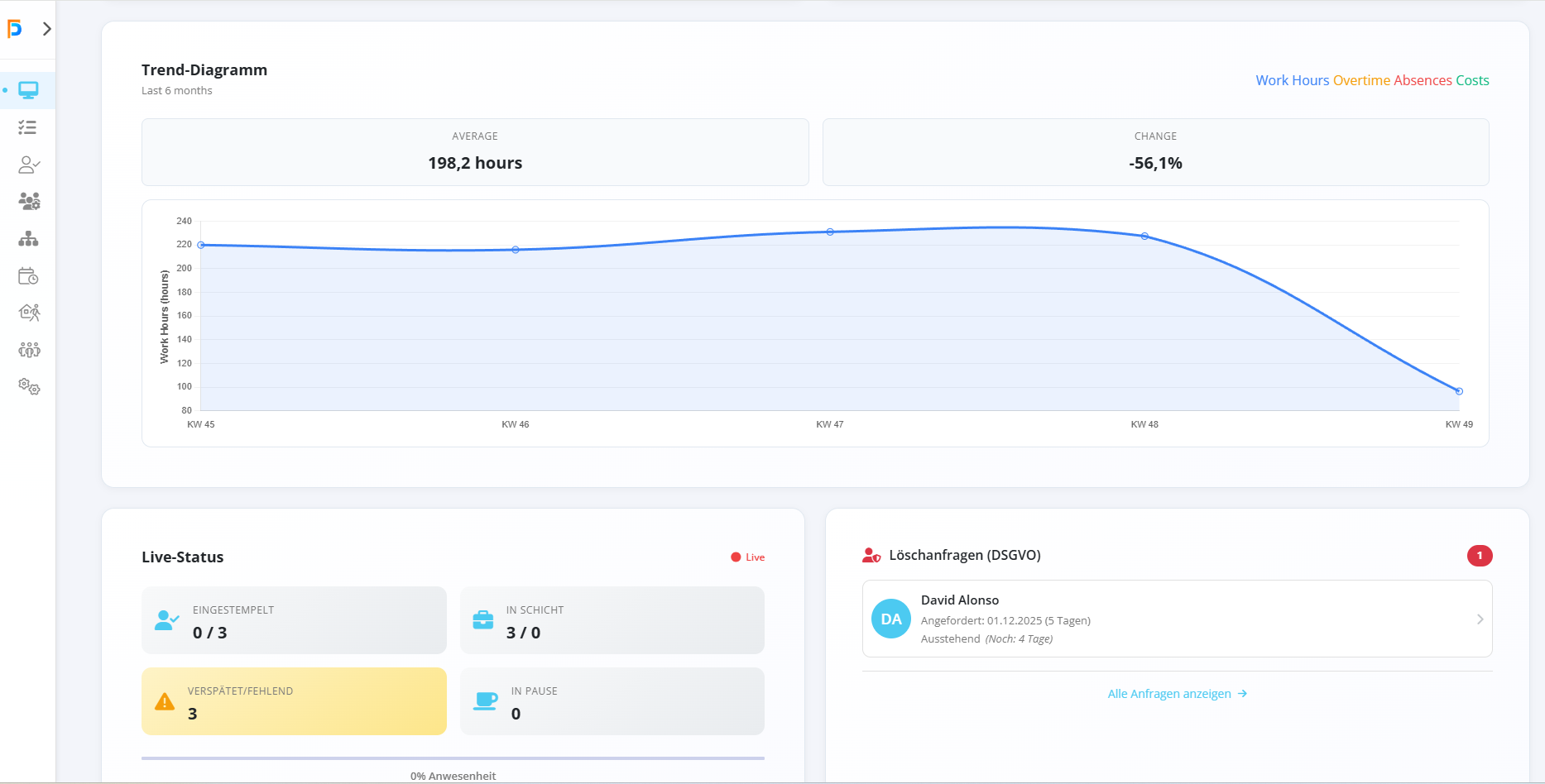Select the schedule calendar-clock icon
Image resolution: width=1545 pixels, height=784 pixels.
pyautogui.click(x=28, y=275)
